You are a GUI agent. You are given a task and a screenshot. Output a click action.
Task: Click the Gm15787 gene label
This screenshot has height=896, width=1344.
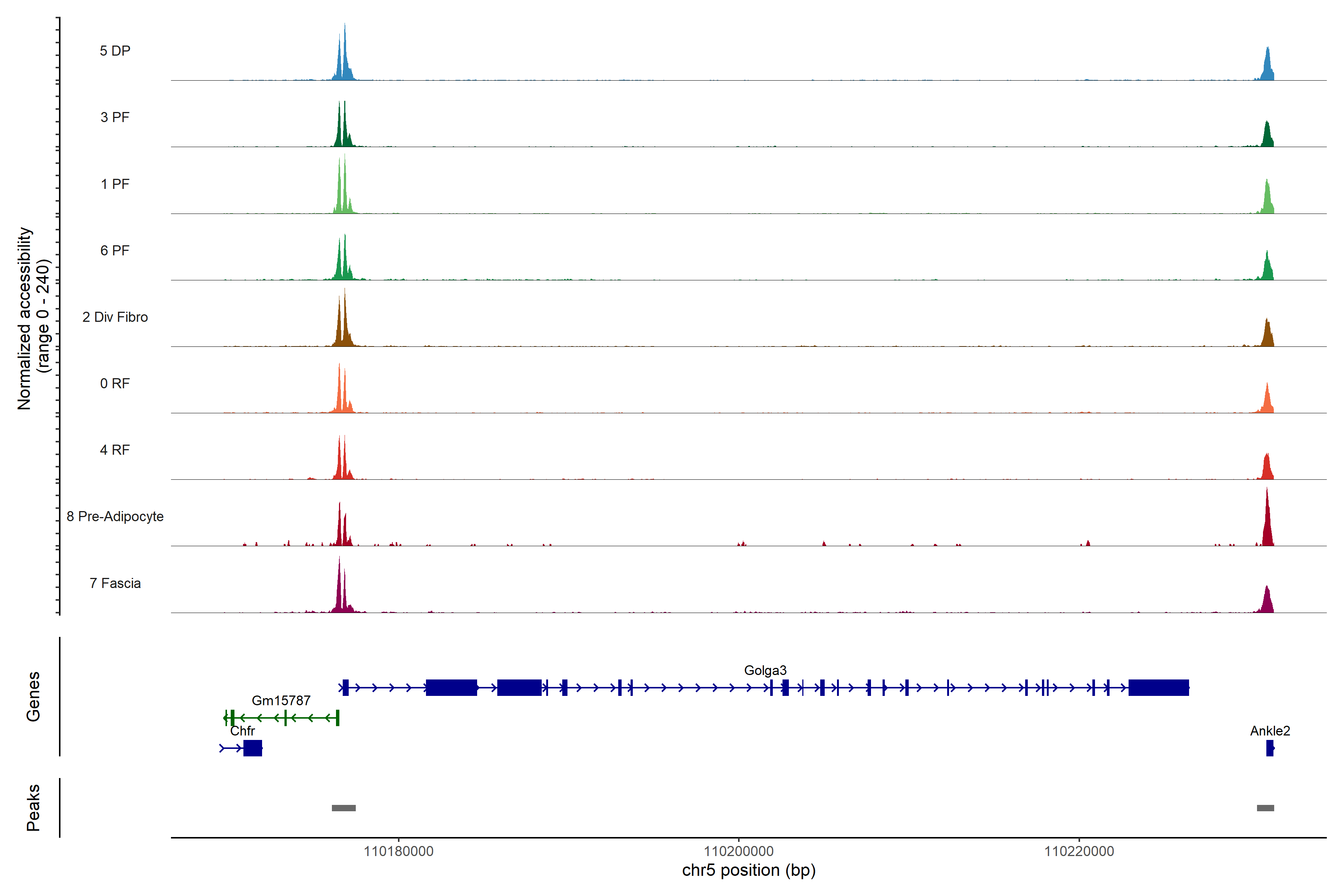pos(281,701)
